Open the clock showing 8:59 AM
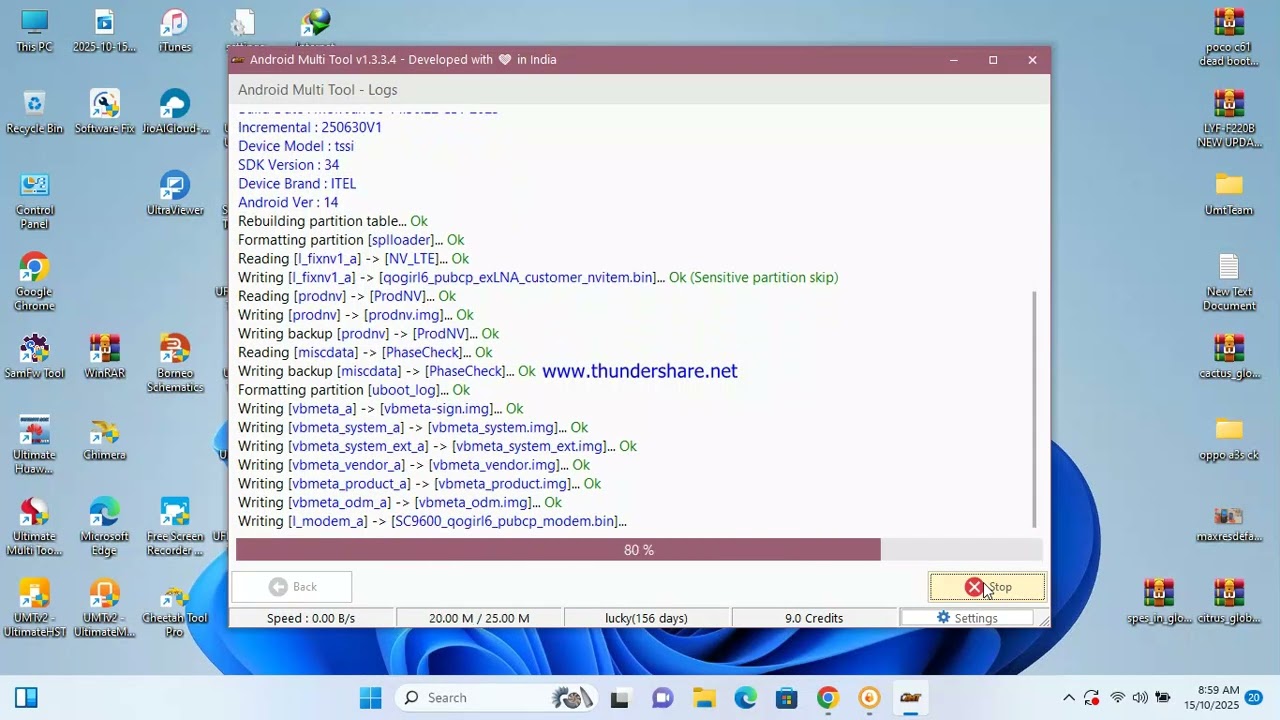1280x720 pixels. click(1211, 698)
